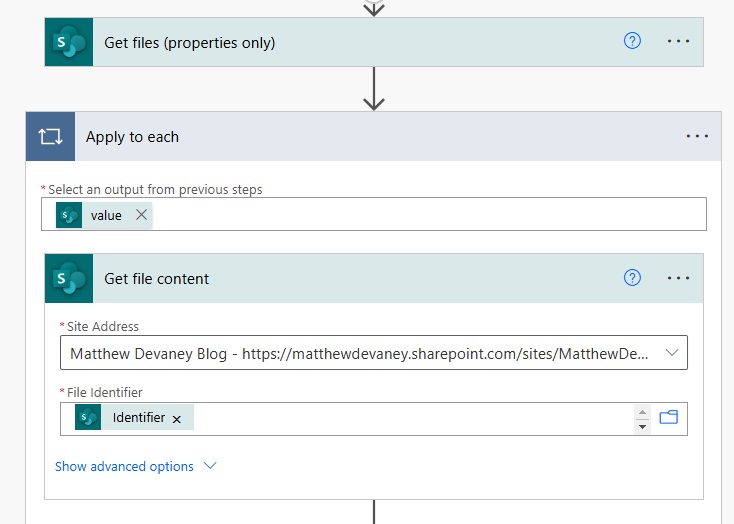Click the down arrow in File Identifier stepper
The height and width of the screenshot is (524, 734).
pos(642,427)
